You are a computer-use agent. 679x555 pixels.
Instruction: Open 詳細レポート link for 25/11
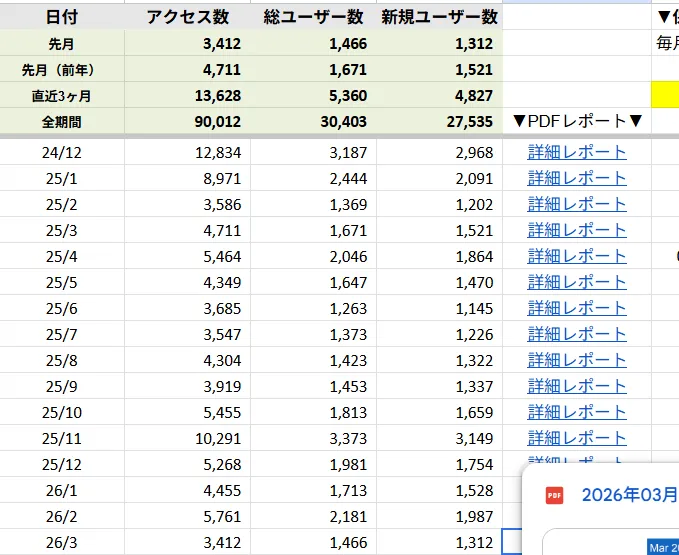click(x=577, y=438)
